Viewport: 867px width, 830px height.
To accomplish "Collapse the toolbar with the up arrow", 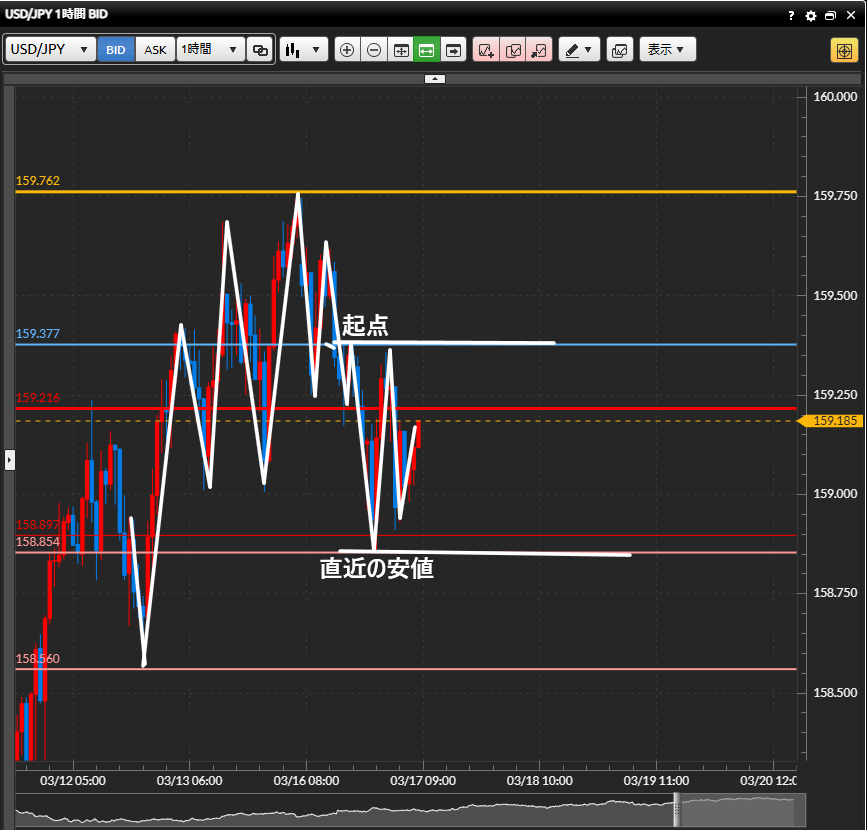I will coord(434,78).
